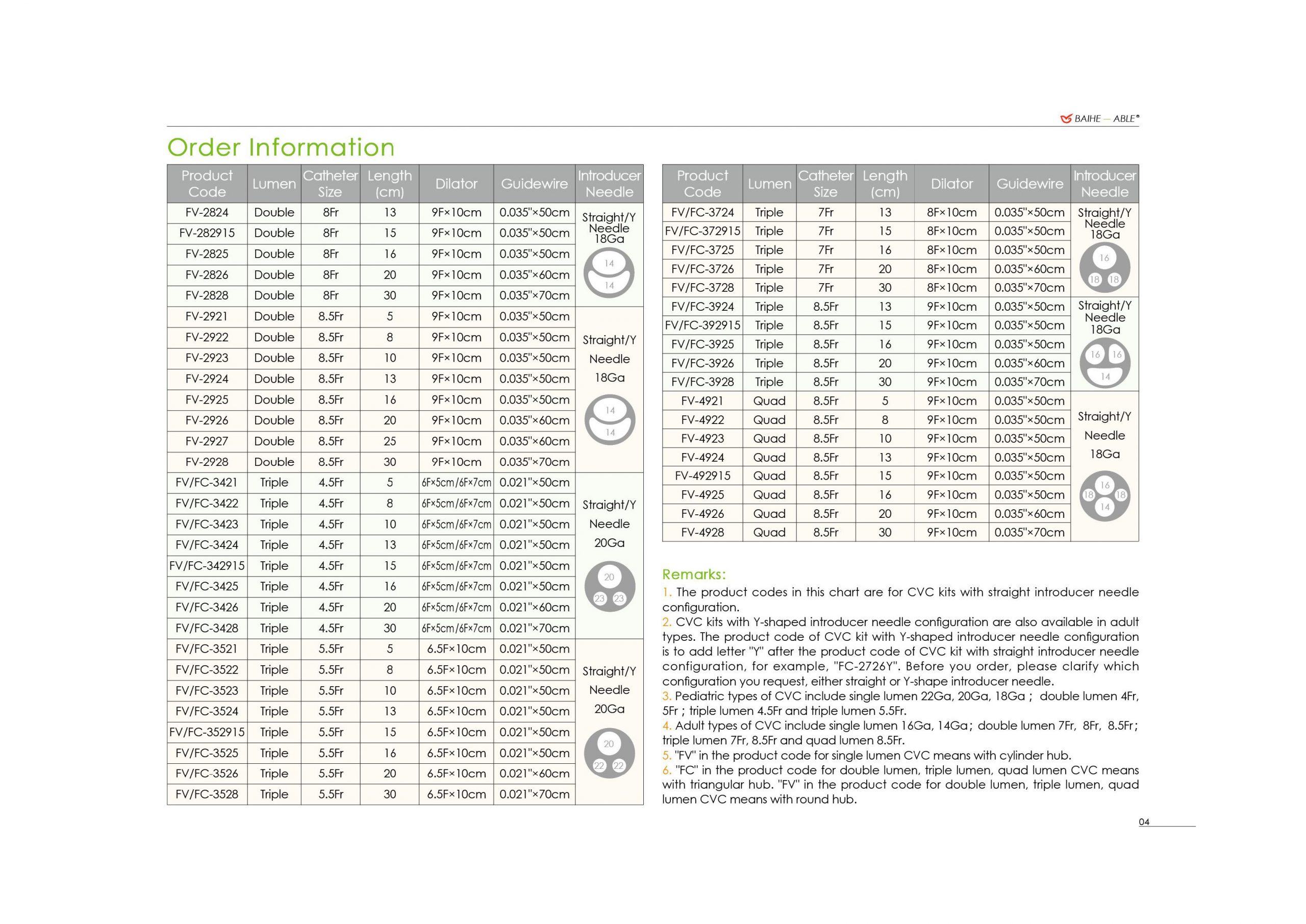Viewport: 1306px width, 924px height.
Task: Click product code 'FV-2923'
Action: pos(207,358)
